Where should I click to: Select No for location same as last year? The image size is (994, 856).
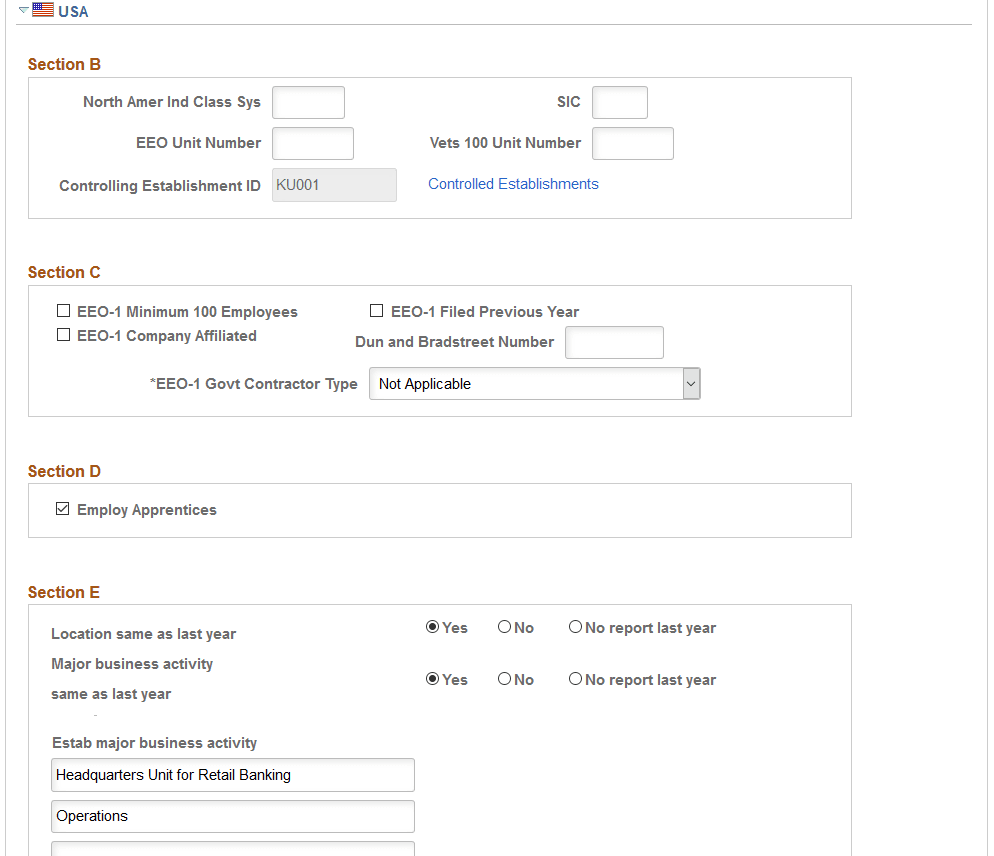505,626
